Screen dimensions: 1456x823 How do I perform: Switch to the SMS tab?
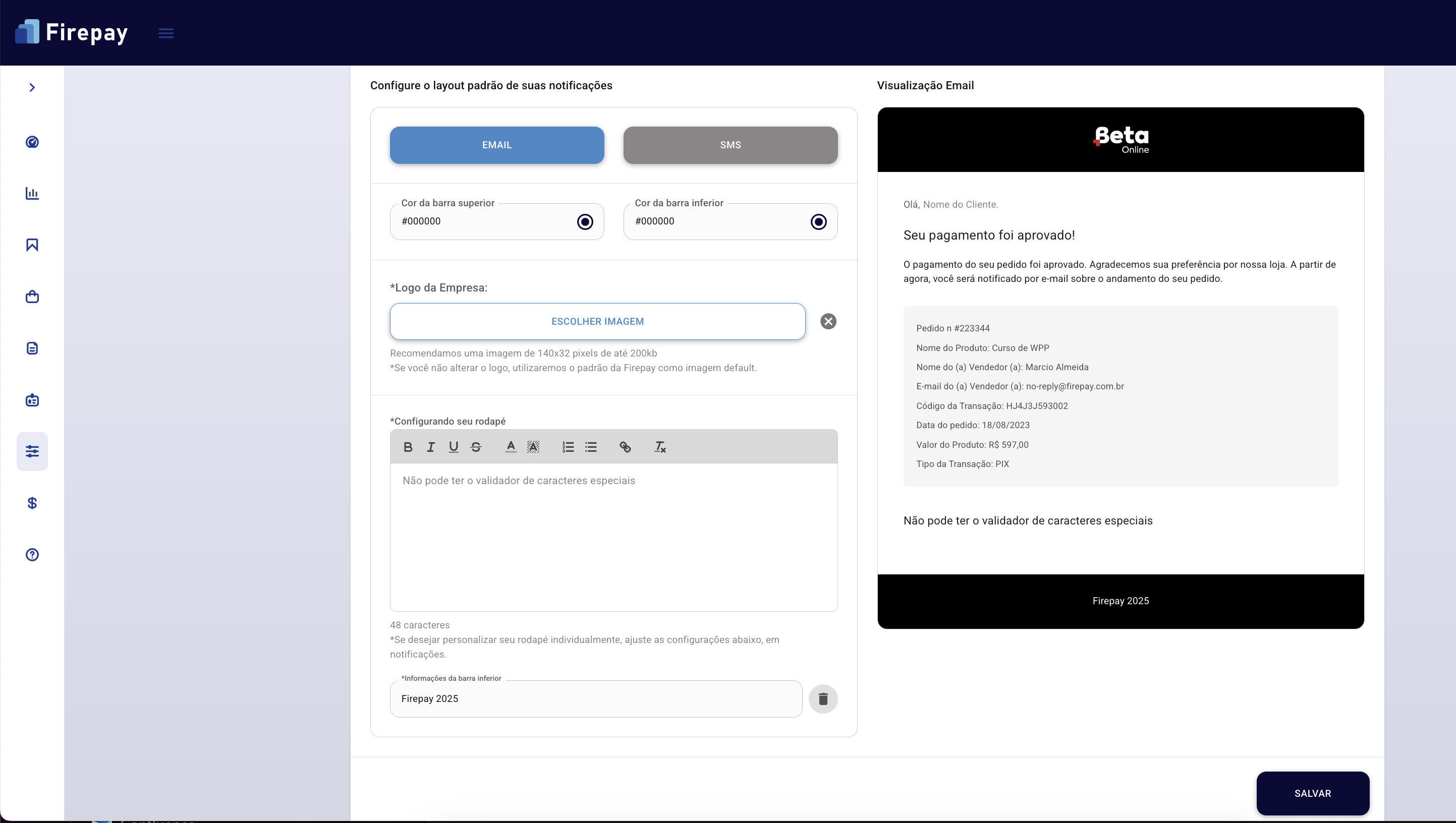(x=731, y=145)
